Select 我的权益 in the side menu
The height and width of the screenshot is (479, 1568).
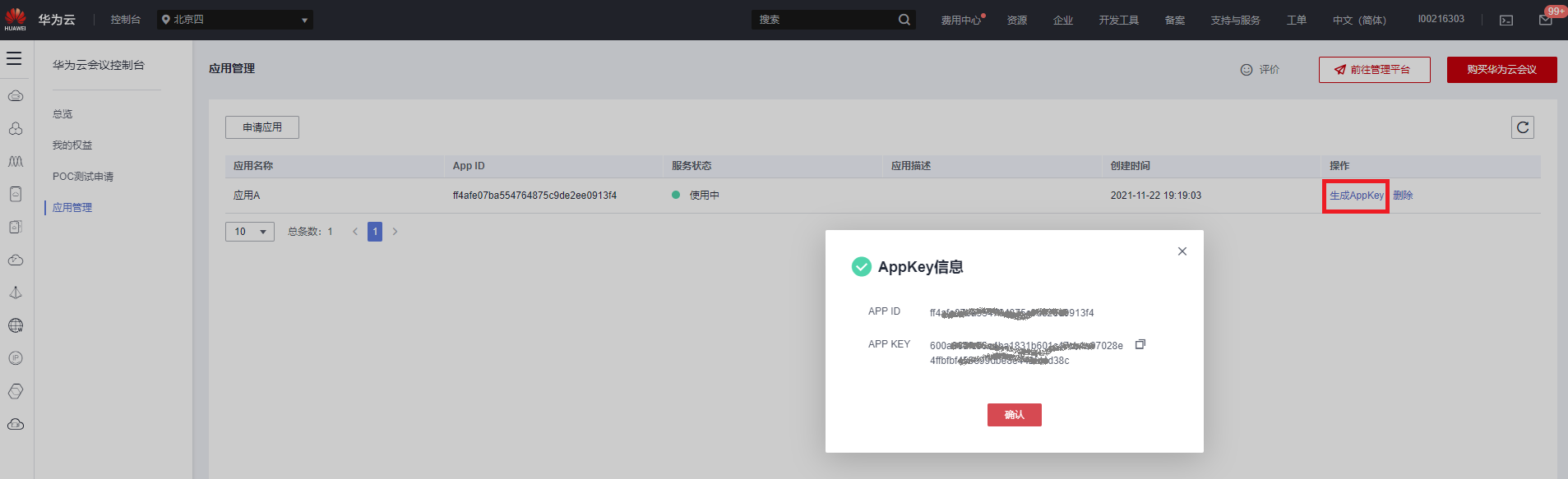point(72,145)
